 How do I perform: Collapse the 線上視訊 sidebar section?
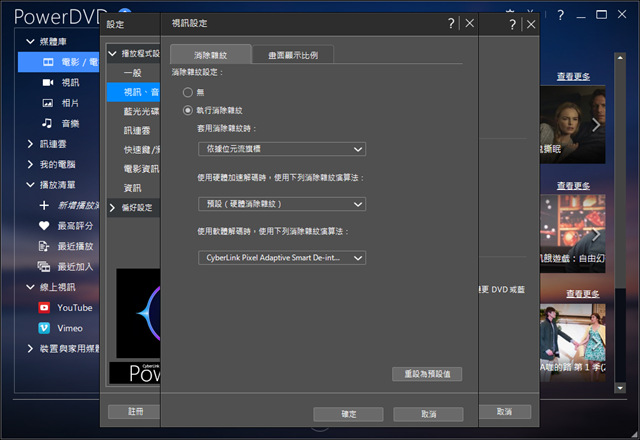(x=30, y=287)
